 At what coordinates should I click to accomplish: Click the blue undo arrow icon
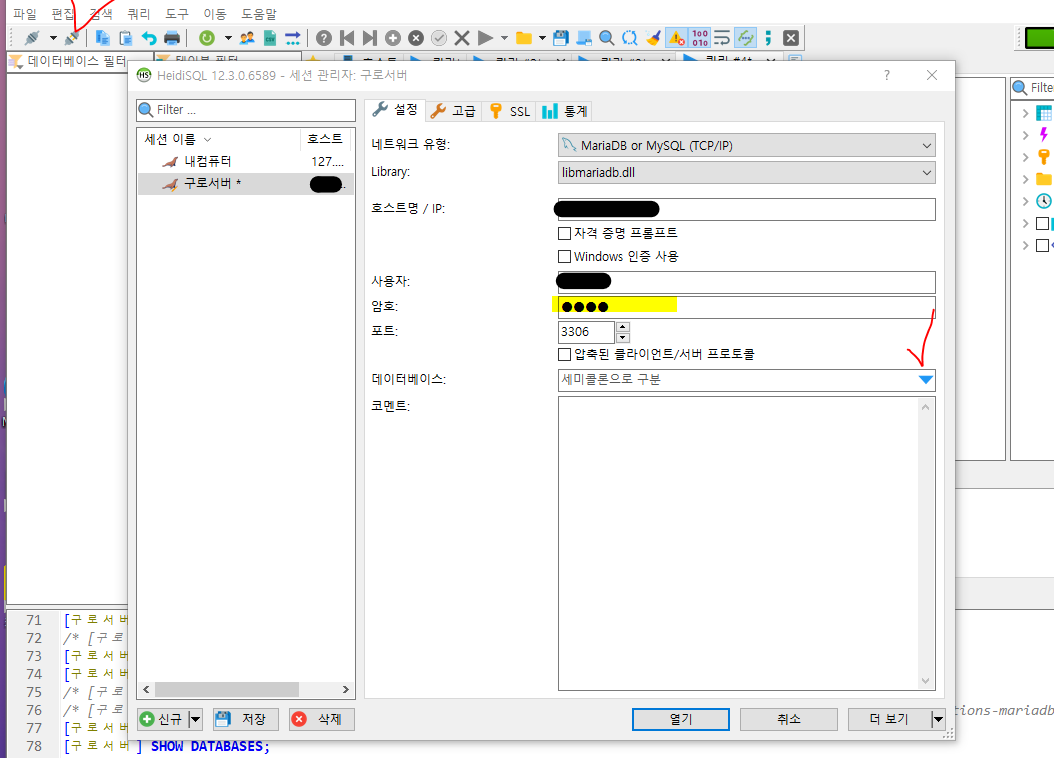point(149,38)
